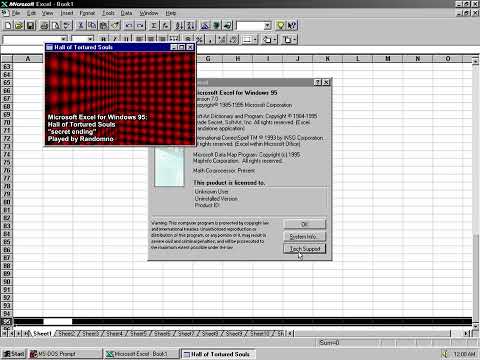This screenshot has width=480, height=360.
Task: Click the New Workbook toolbar icon
Action: [x=8, y=25]
